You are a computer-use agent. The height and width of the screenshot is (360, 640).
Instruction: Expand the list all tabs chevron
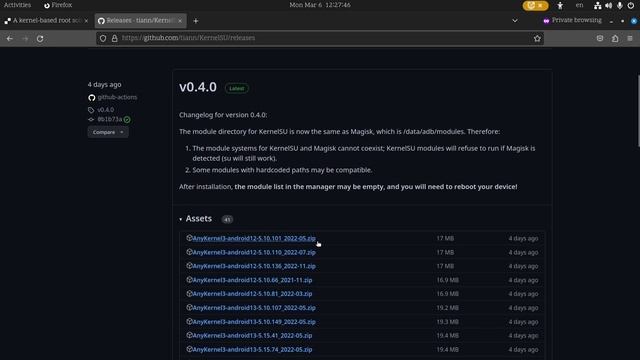(515, 20)
